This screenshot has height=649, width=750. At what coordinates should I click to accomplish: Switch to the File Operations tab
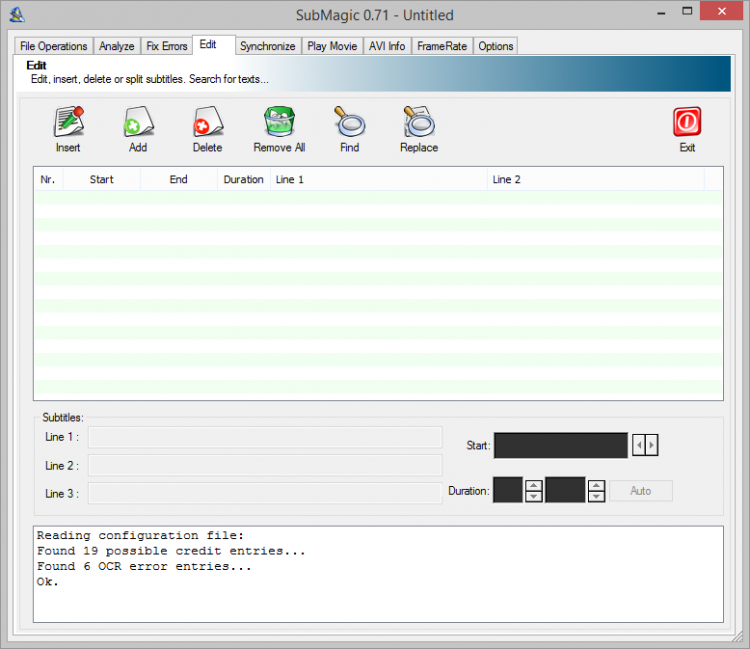coord(54,46)
